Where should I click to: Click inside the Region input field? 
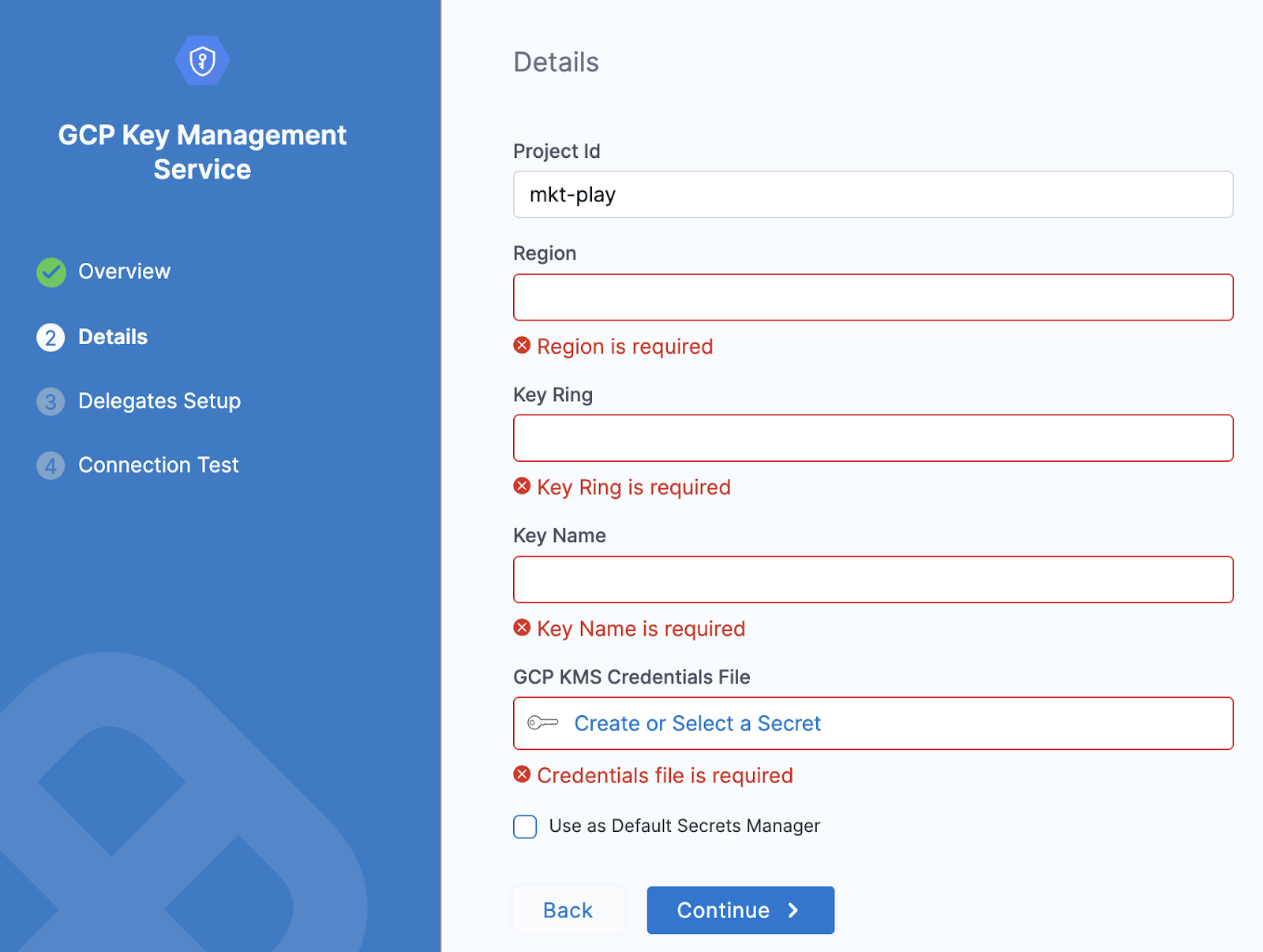(x=872, y=297)
